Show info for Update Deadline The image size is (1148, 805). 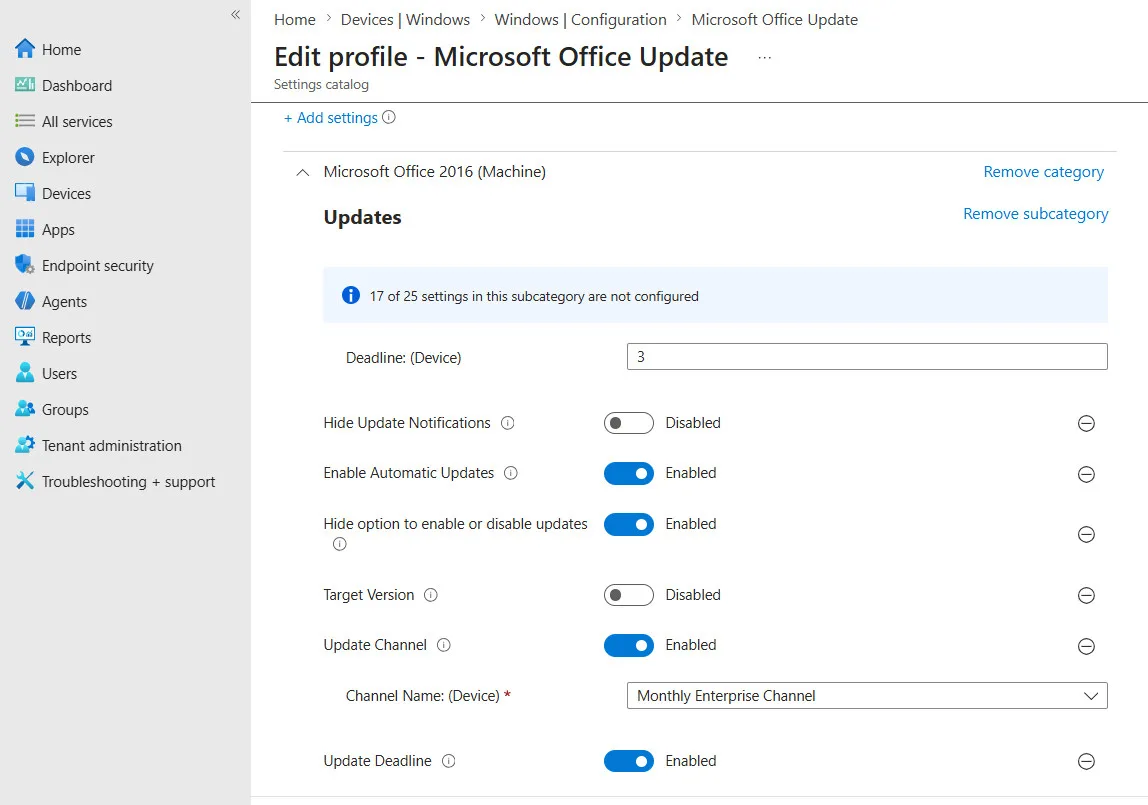[x=449, y=761]
